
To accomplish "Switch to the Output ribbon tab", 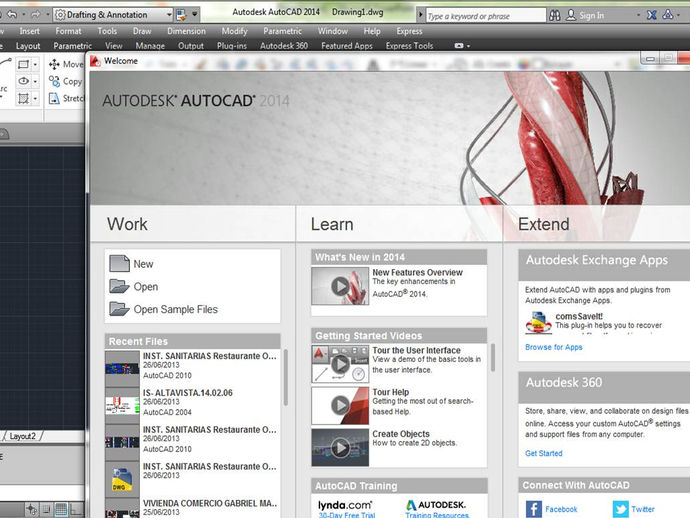I will 191,45.
